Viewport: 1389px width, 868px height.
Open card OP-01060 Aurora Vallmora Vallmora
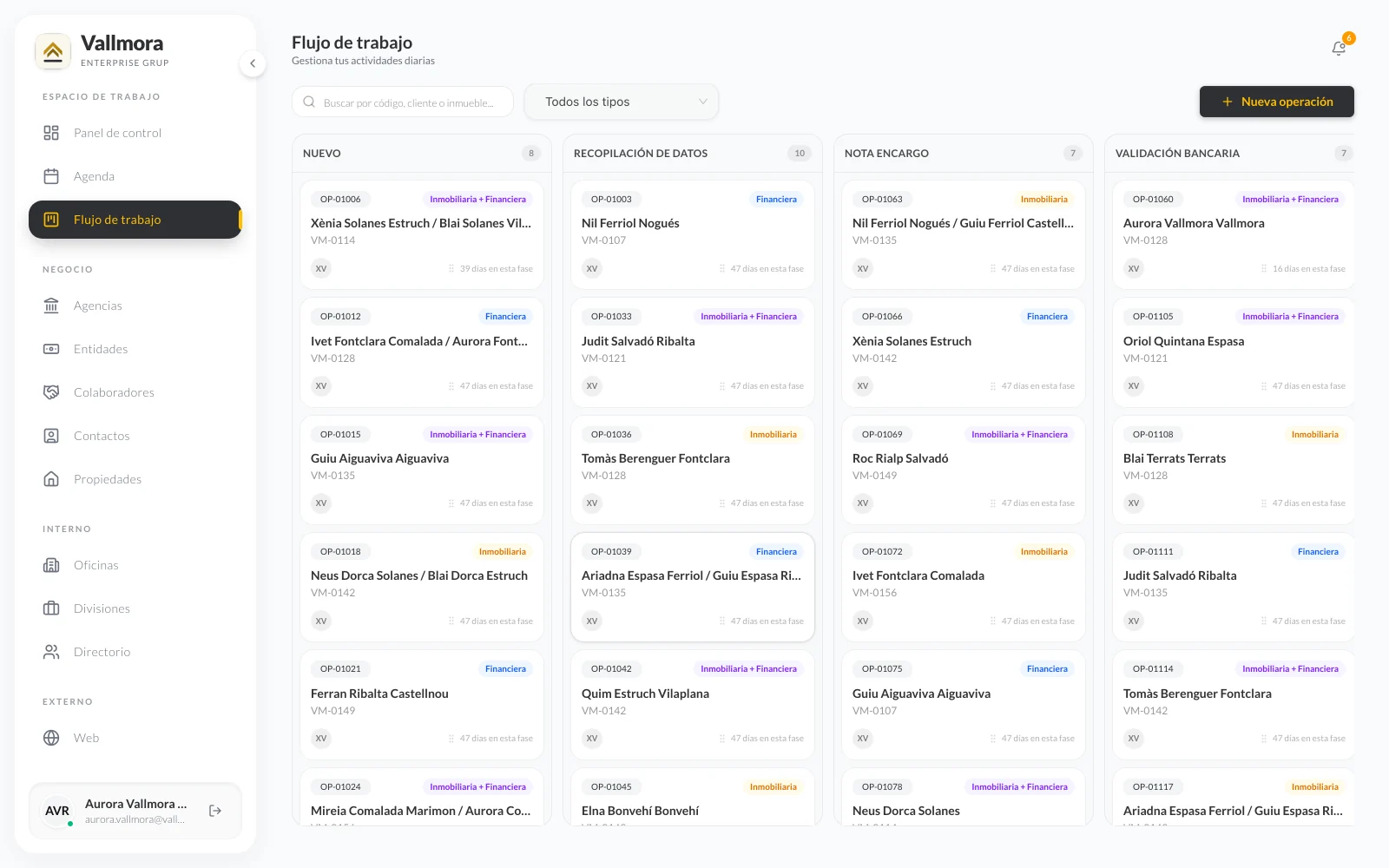pos(1234,234)
